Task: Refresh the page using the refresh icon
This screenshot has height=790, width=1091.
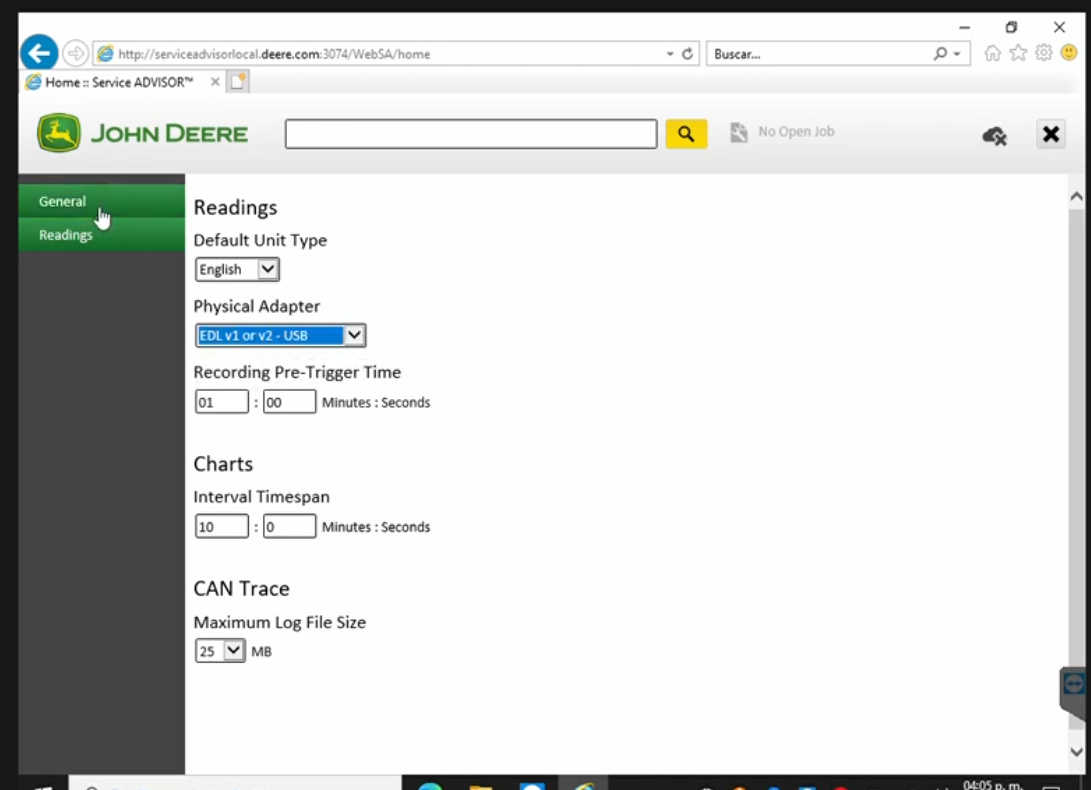Action: [x=689, y=54]
